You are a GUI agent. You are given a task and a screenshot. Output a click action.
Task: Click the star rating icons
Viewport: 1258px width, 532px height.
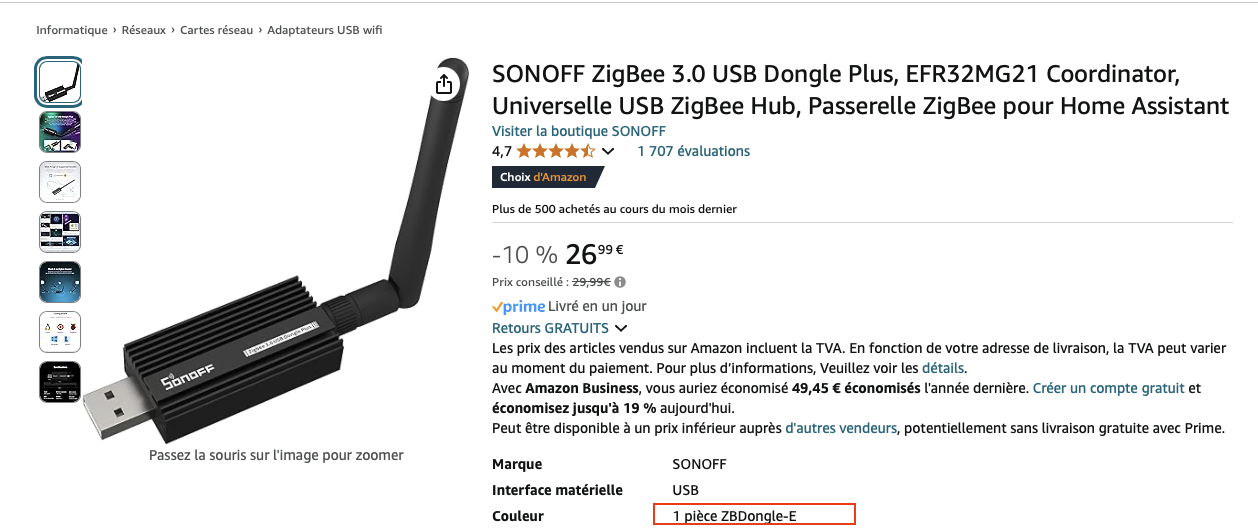click(556, 152)
